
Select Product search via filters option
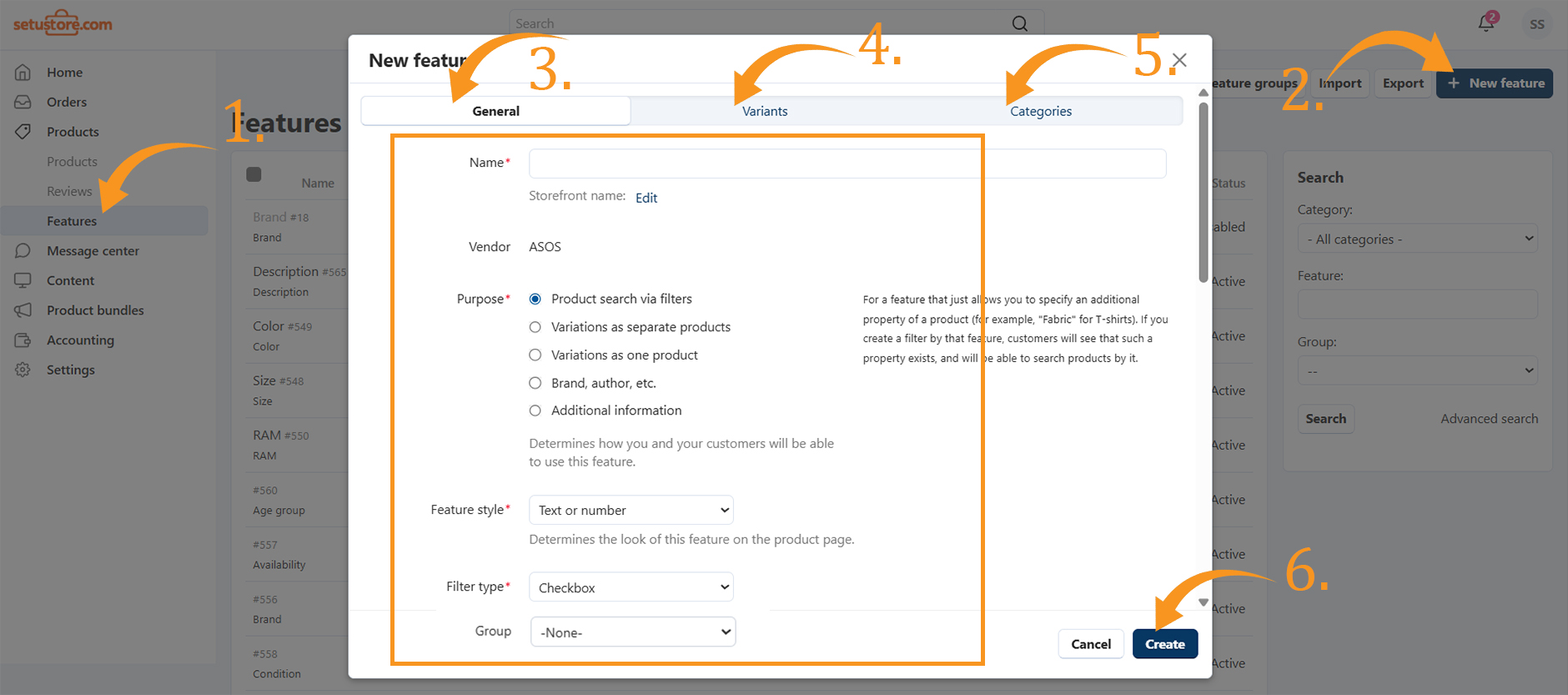pyautogui.click(x=535, y=299)
